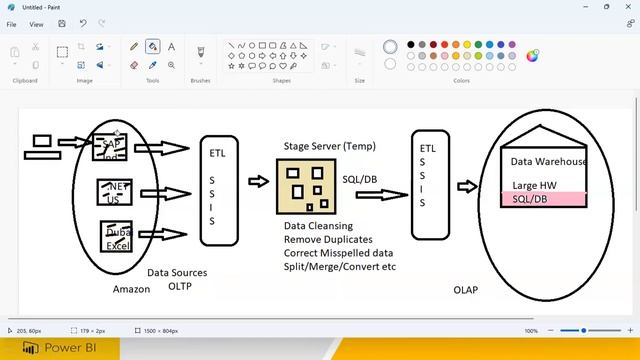
Task: Click the Four-point star shape
Action: (x=304, y=56)
